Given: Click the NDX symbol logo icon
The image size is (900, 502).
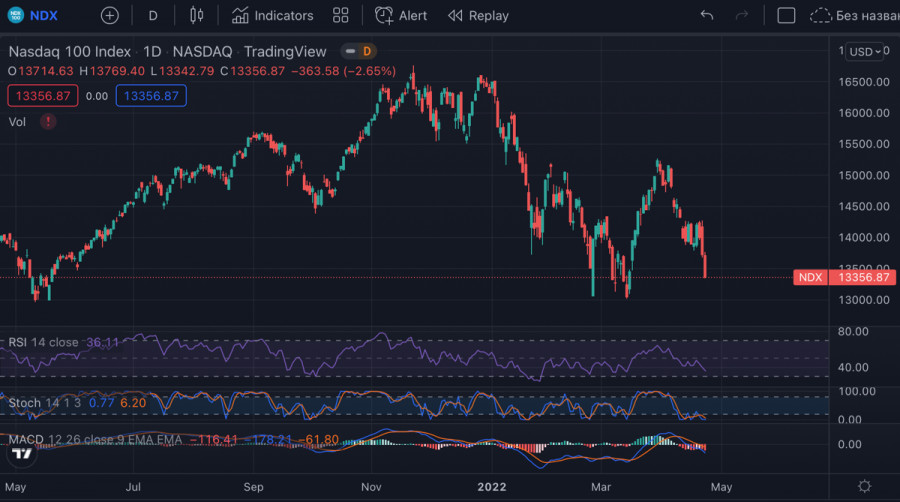Looking at the screenshot, I should (15, 15).
